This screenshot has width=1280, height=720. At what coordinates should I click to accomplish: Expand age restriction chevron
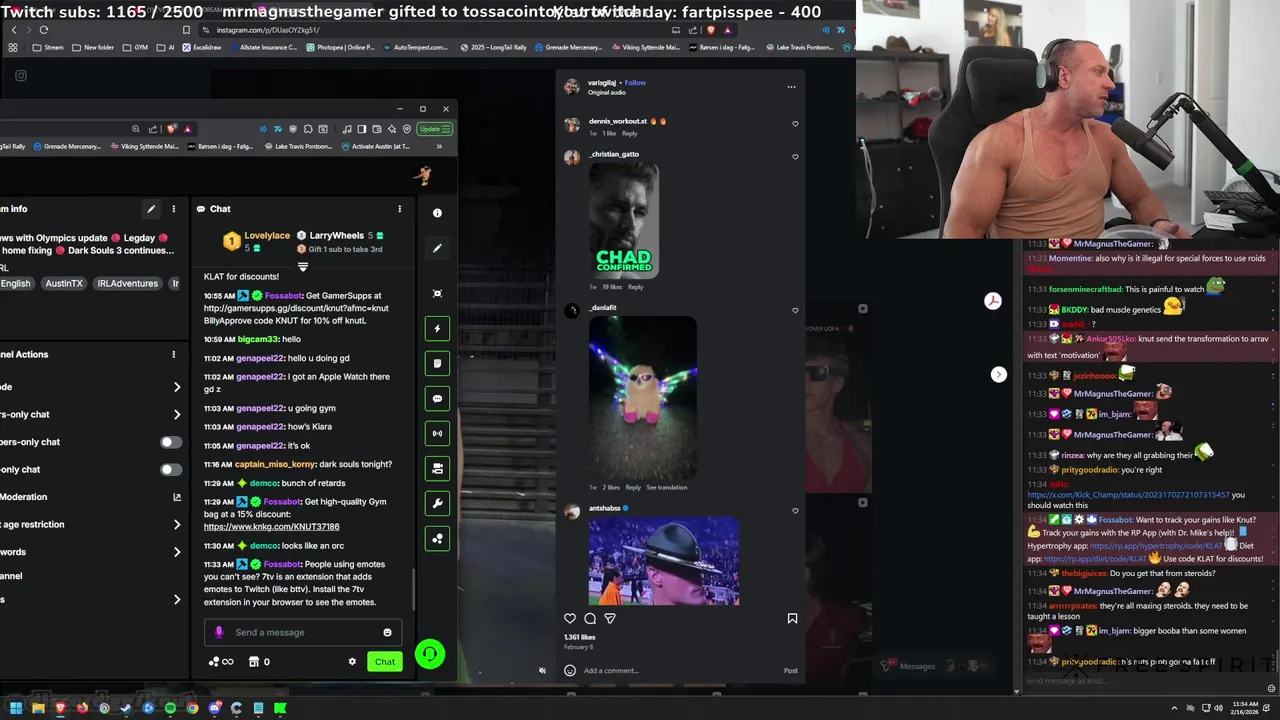(x=177, y=524)
